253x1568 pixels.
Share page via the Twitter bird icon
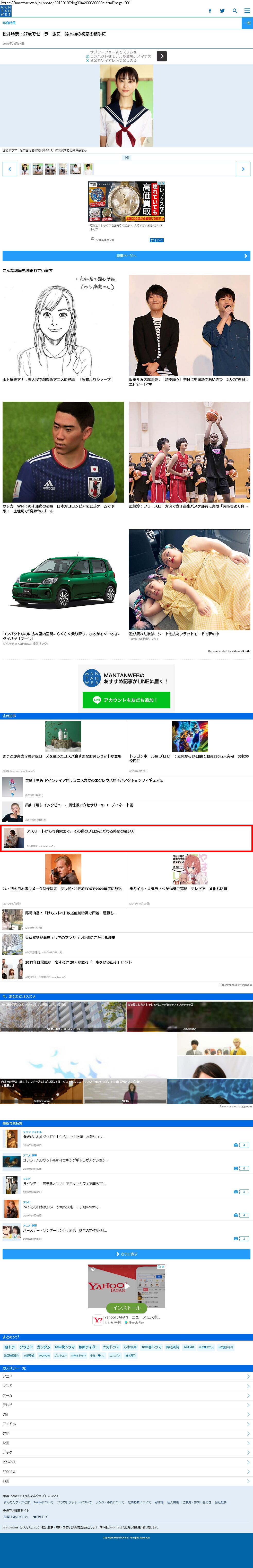(x=223, y=11)
